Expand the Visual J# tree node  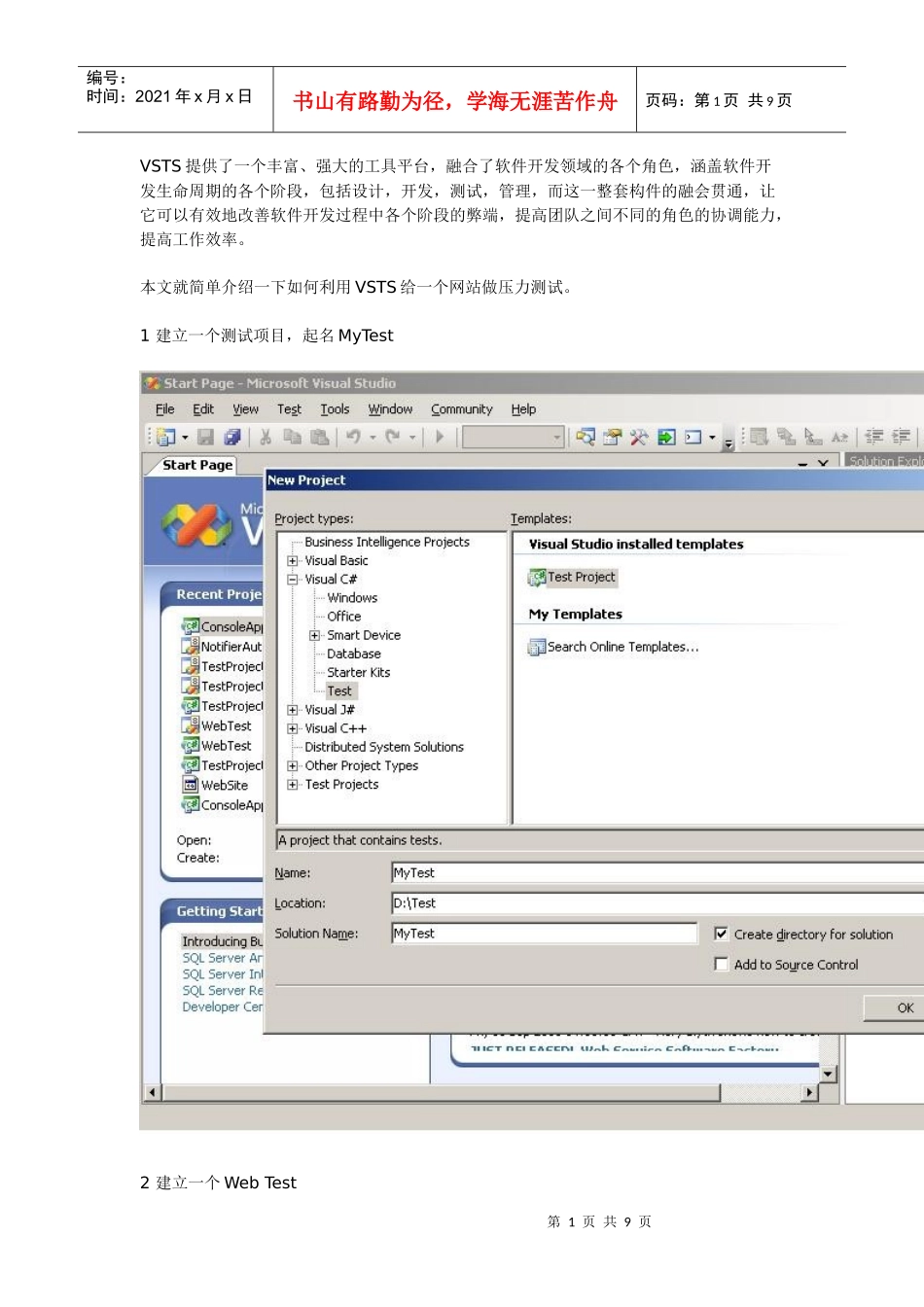coord(293,710)
